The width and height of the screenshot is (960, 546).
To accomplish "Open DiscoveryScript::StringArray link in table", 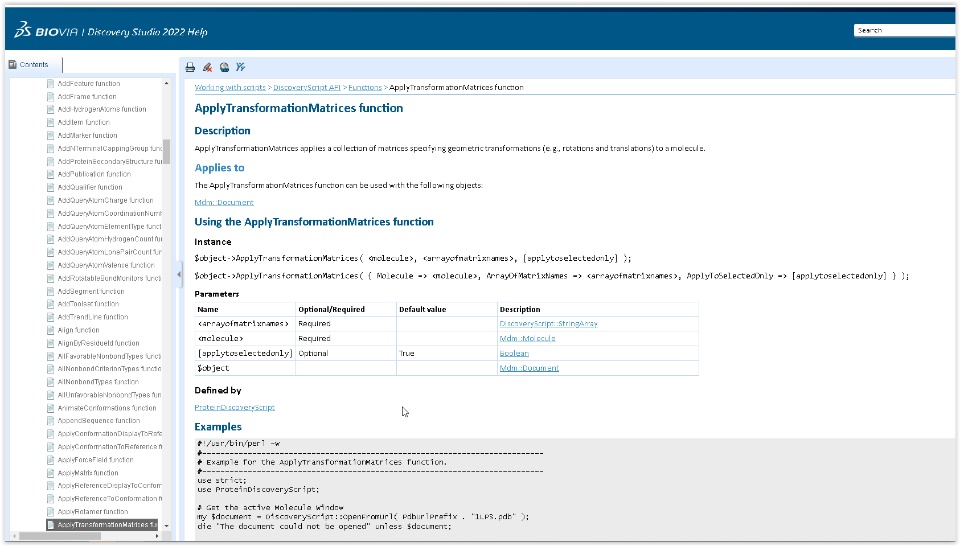I will tap(548, 324).
